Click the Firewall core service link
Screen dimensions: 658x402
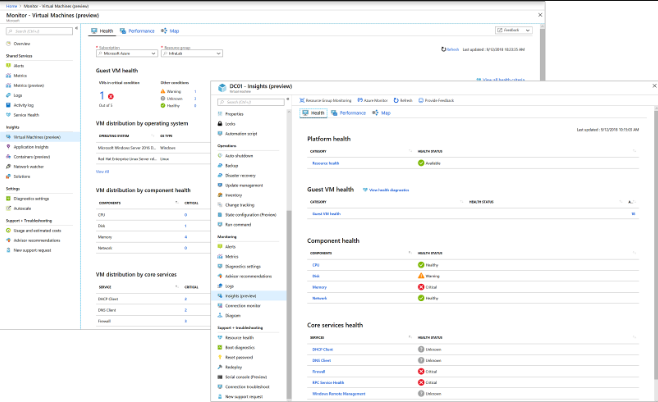tap(319, 372)
